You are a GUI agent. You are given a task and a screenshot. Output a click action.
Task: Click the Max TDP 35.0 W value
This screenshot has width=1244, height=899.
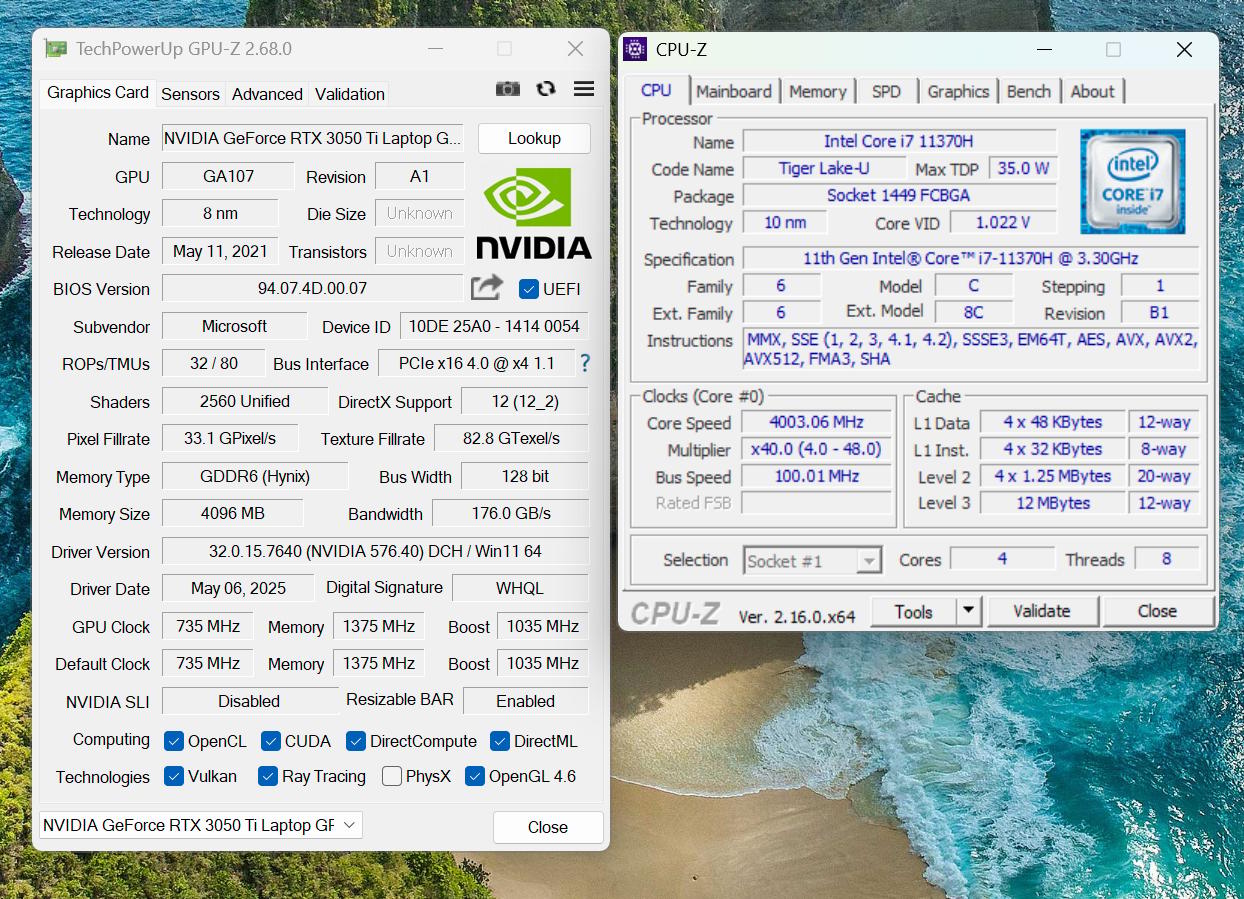[x=1023, y=168]
